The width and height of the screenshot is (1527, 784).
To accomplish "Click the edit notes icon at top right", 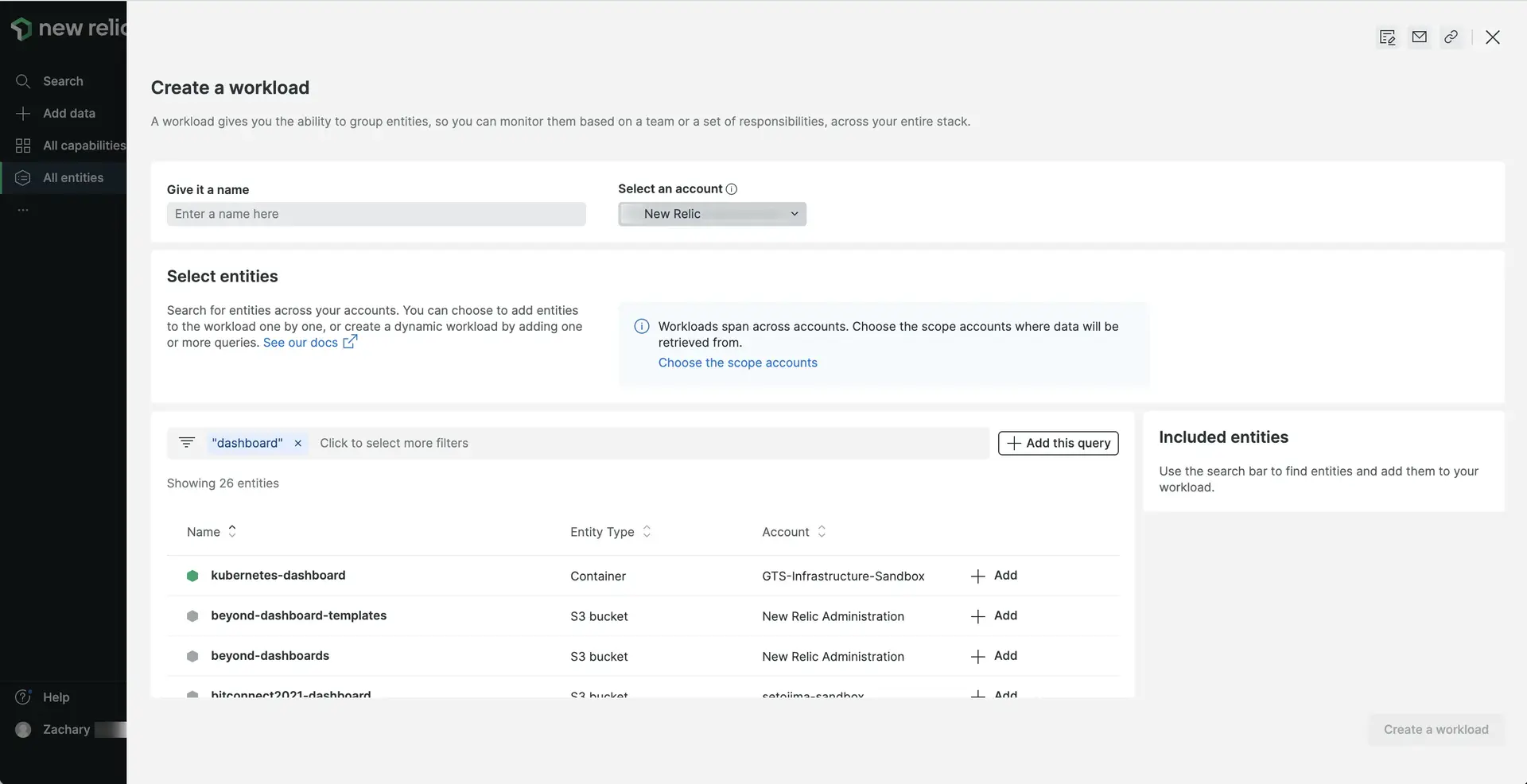I will tap(1388, 37).
